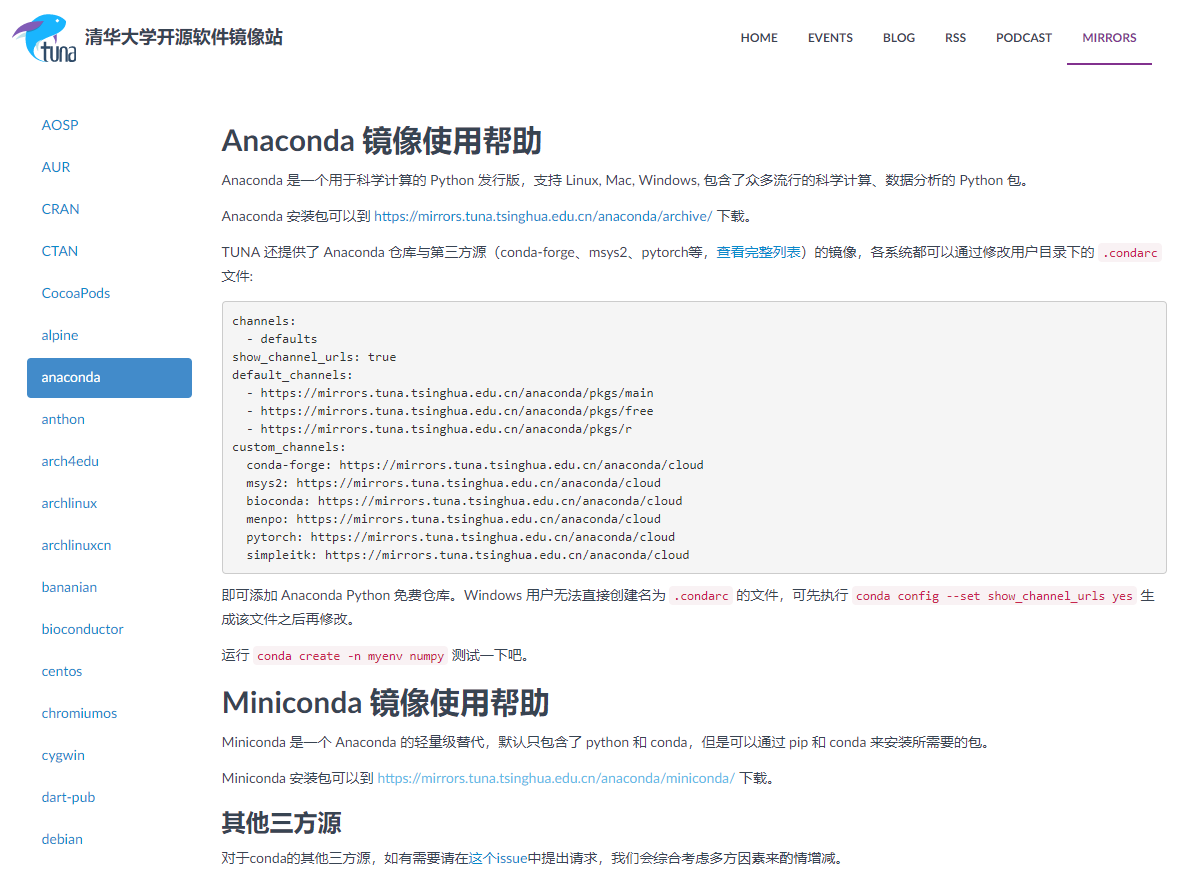Click the TUNA fish logo
Viewport: 1182px width, 871px height.
[x=44, y=38]
